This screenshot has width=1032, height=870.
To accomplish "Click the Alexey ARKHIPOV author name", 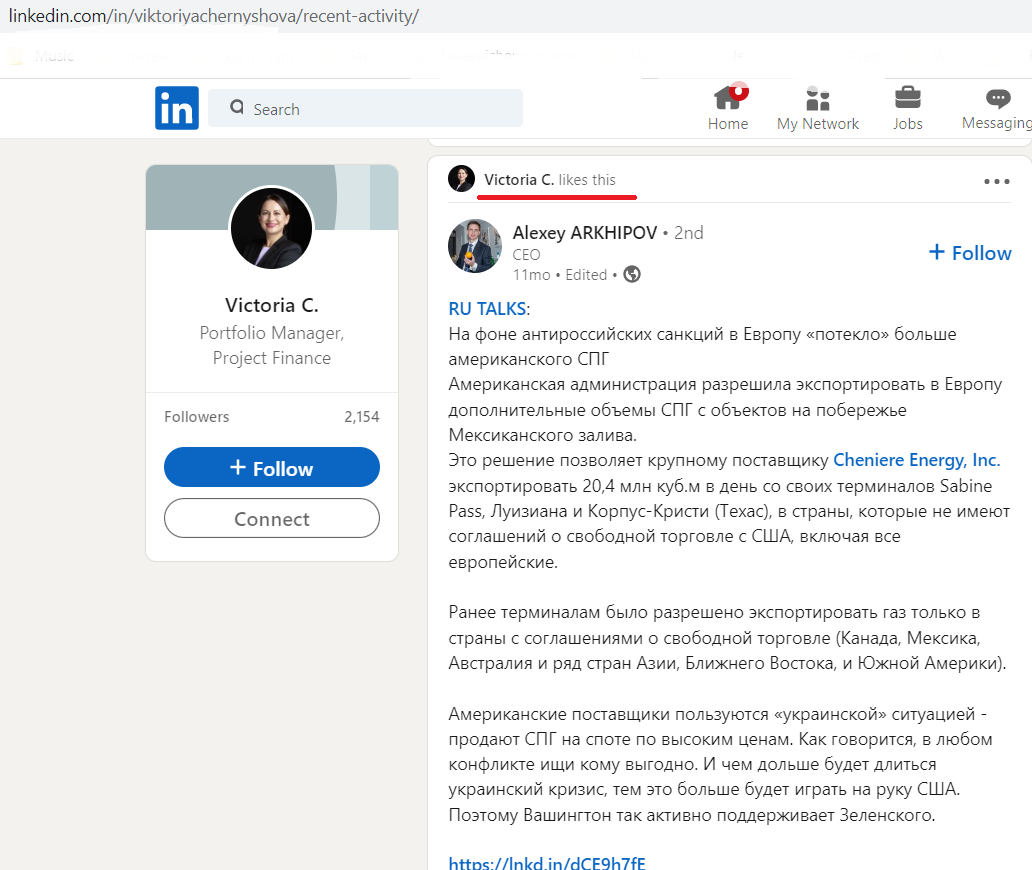I will [x=584, y=233].
